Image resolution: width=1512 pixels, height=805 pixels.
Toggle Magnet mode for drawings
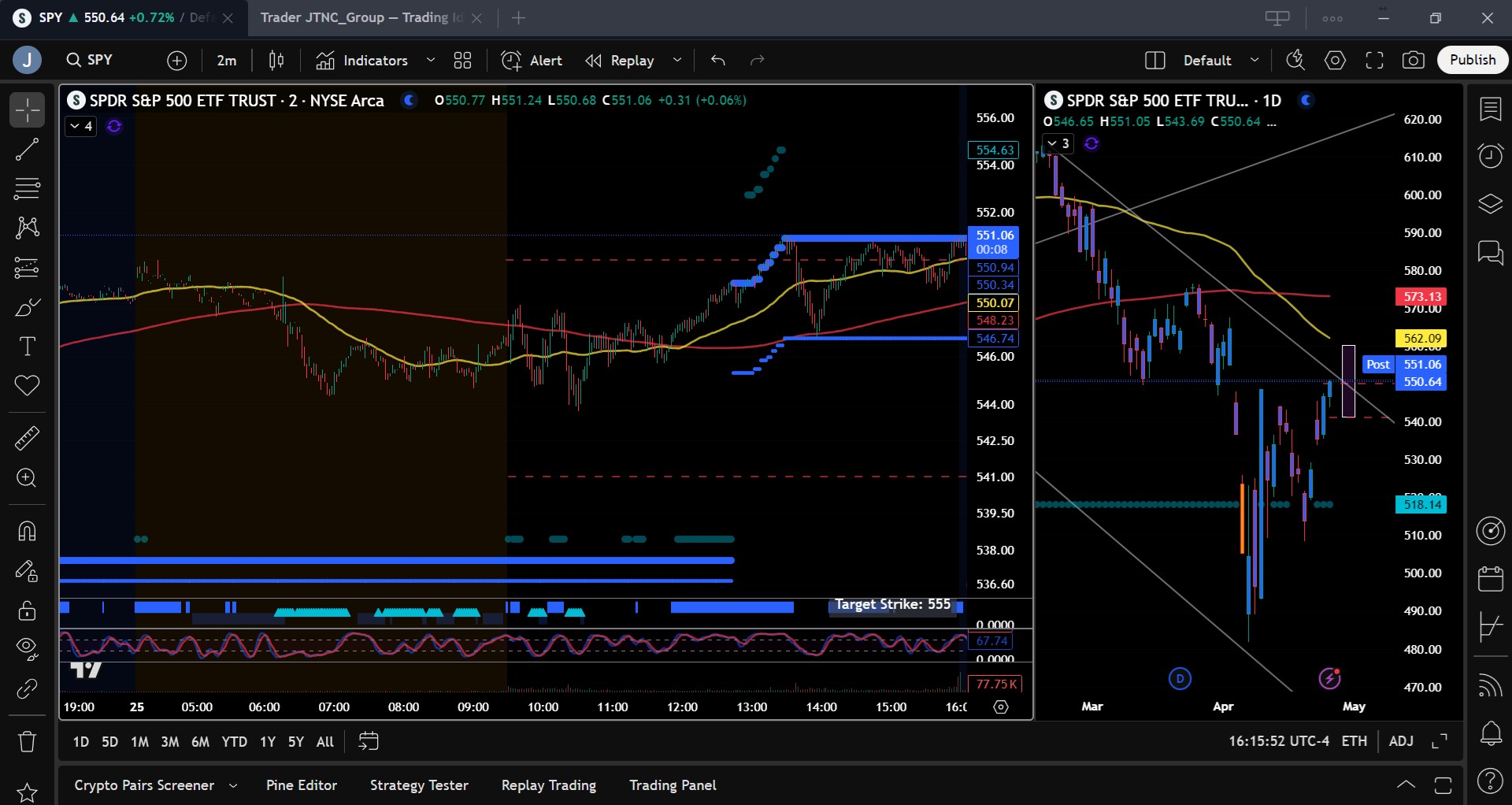coord(27,532)
